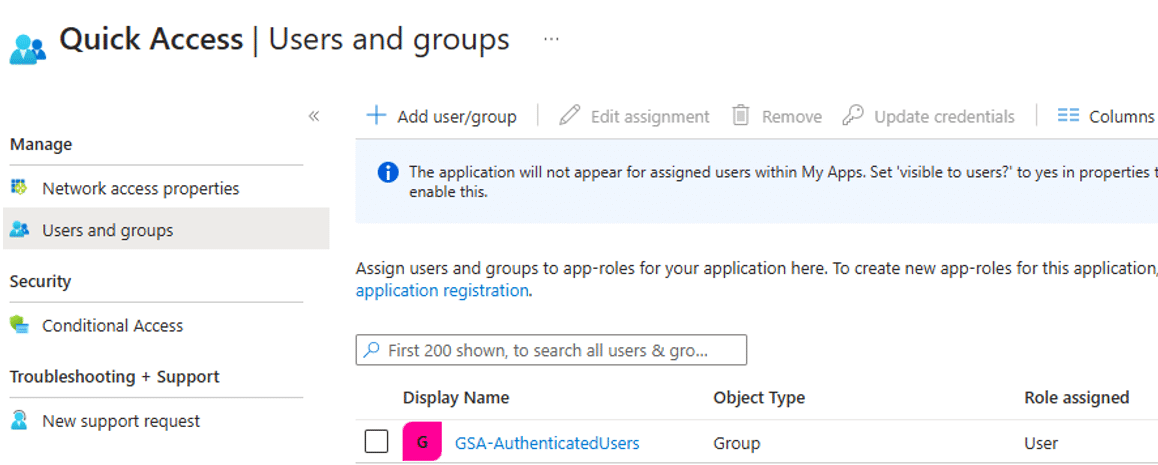Click Troubleshooting + Support heading

click(x=114, y=376)
